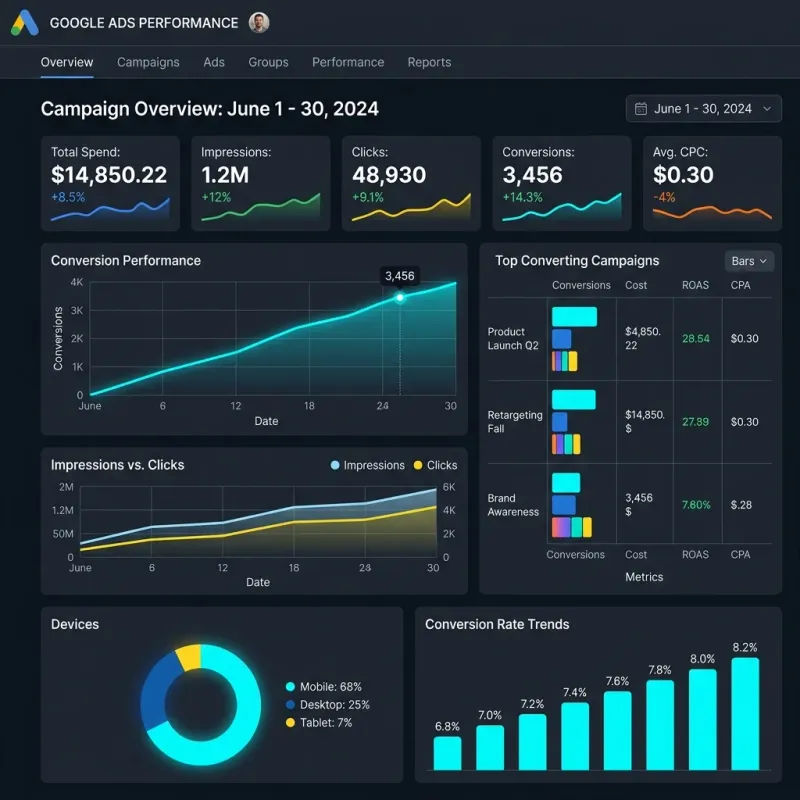800x800 pixels.
Task: Click the -4% CPC change value
Action: click(664, 197)
